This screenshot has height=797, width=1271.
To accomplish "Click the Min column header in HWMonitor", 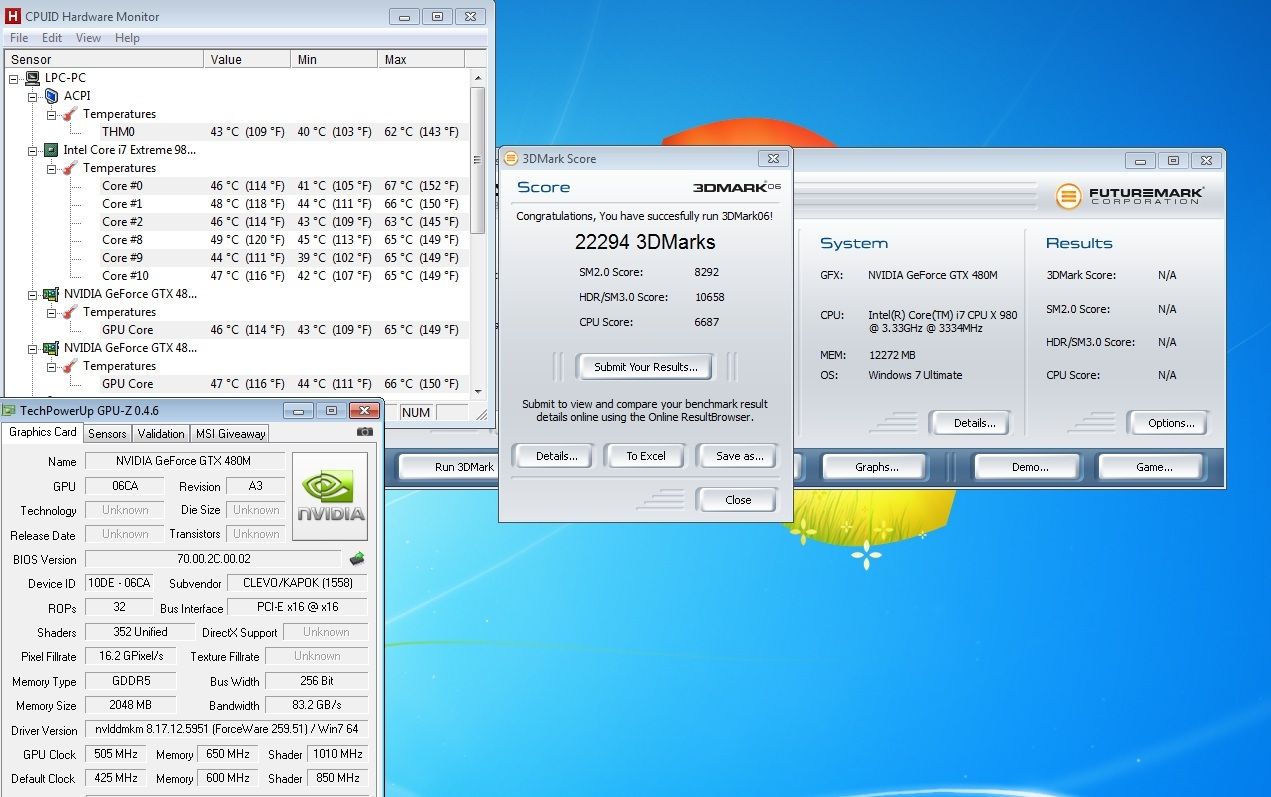I will (x=335, y=60).
